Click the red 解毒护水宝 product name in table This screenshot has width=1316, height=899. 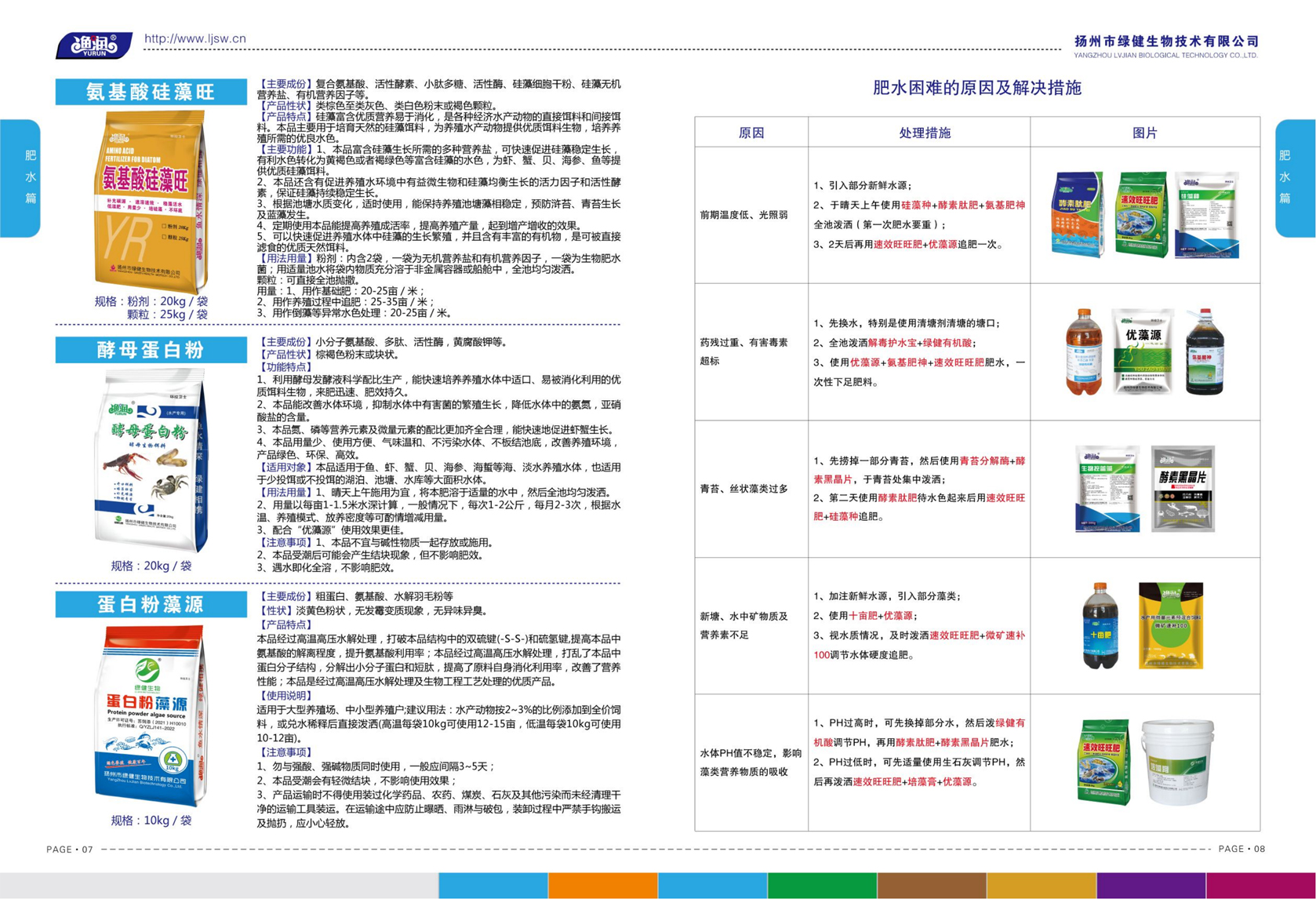[x=892, y=343]
